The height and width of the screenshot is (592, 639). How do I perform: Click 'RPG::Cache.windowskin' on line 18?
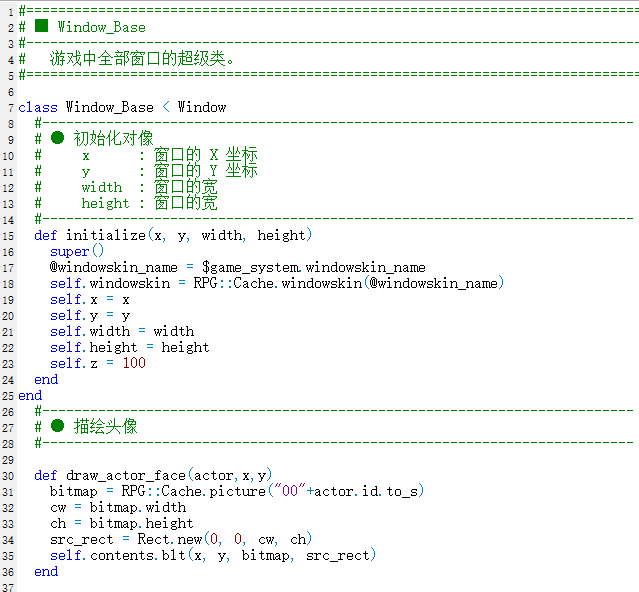pos(278,283)
